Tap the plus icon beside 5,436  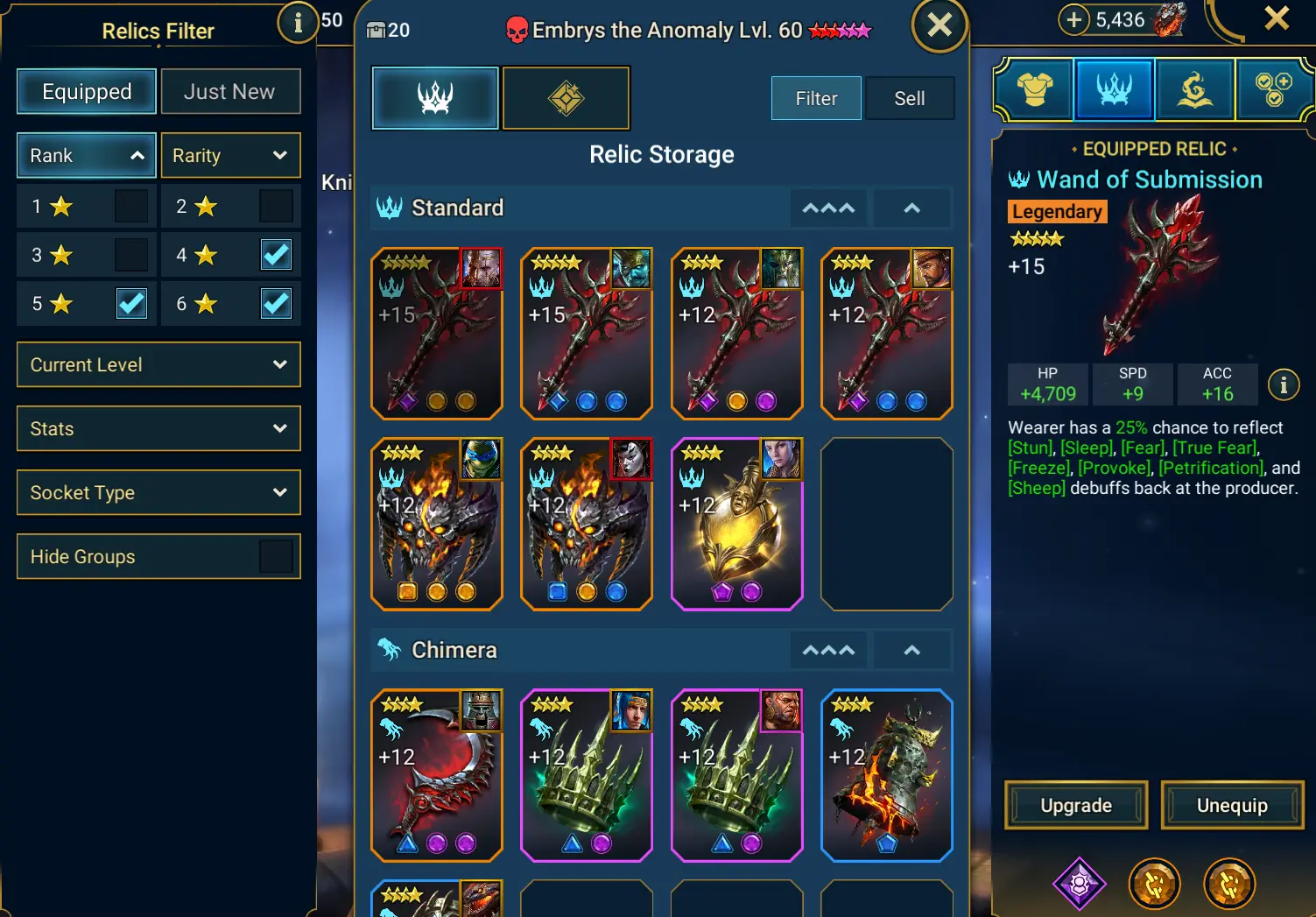pos(1073,19)
